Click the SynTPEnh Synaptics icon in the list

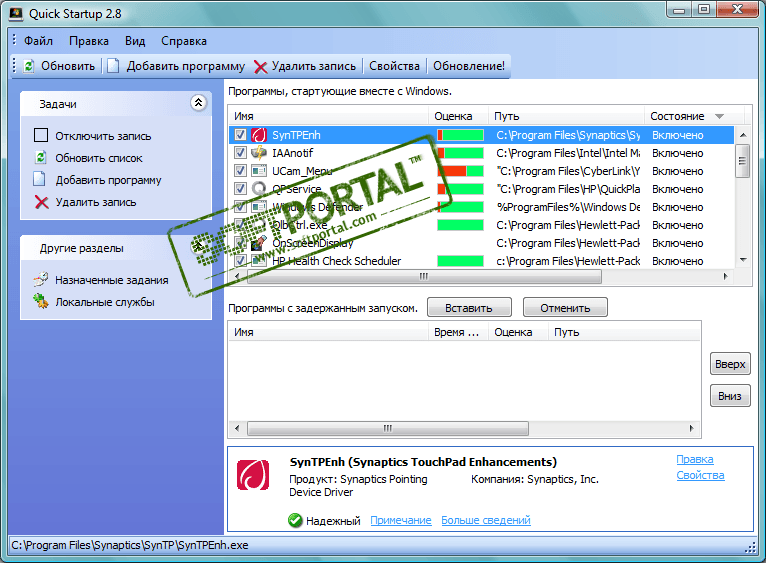pyautogui.click(x=259, y=135)
